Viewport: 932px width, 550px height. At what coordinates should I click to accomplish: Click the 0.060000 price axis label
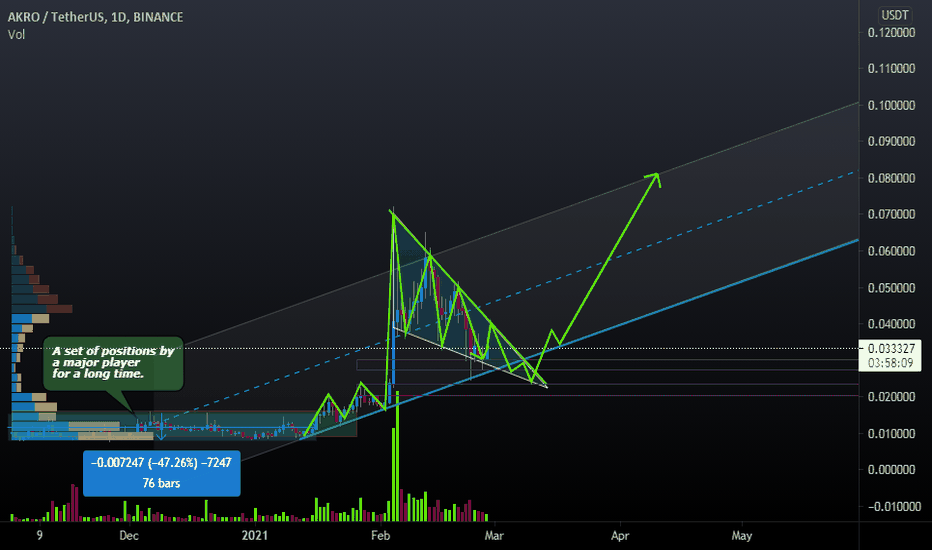pos(891,251)
